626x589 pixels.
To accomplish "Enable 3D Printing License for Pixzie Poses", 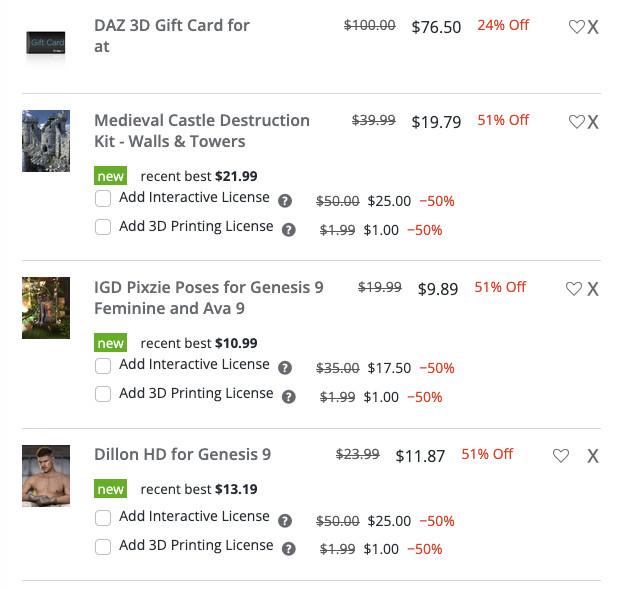I will pos(103,395).
